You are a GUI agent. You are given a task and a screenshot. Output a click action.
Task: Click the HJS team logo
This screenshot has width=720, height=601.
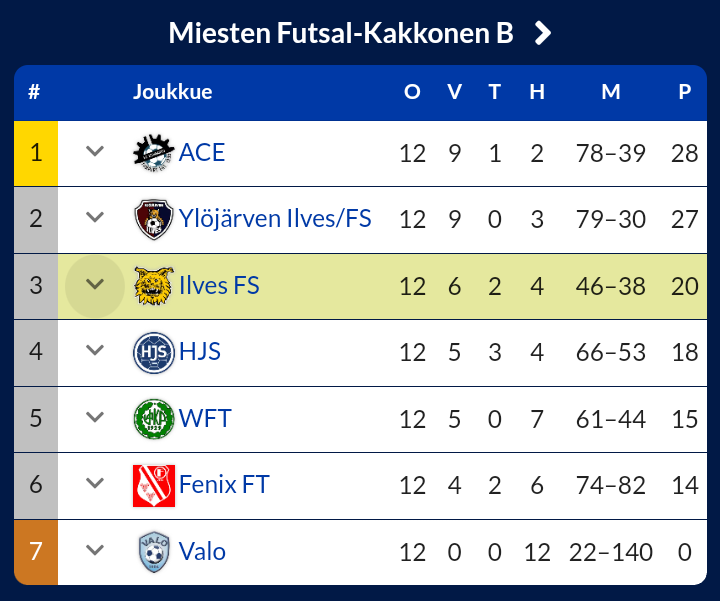(x=154, y=352)
